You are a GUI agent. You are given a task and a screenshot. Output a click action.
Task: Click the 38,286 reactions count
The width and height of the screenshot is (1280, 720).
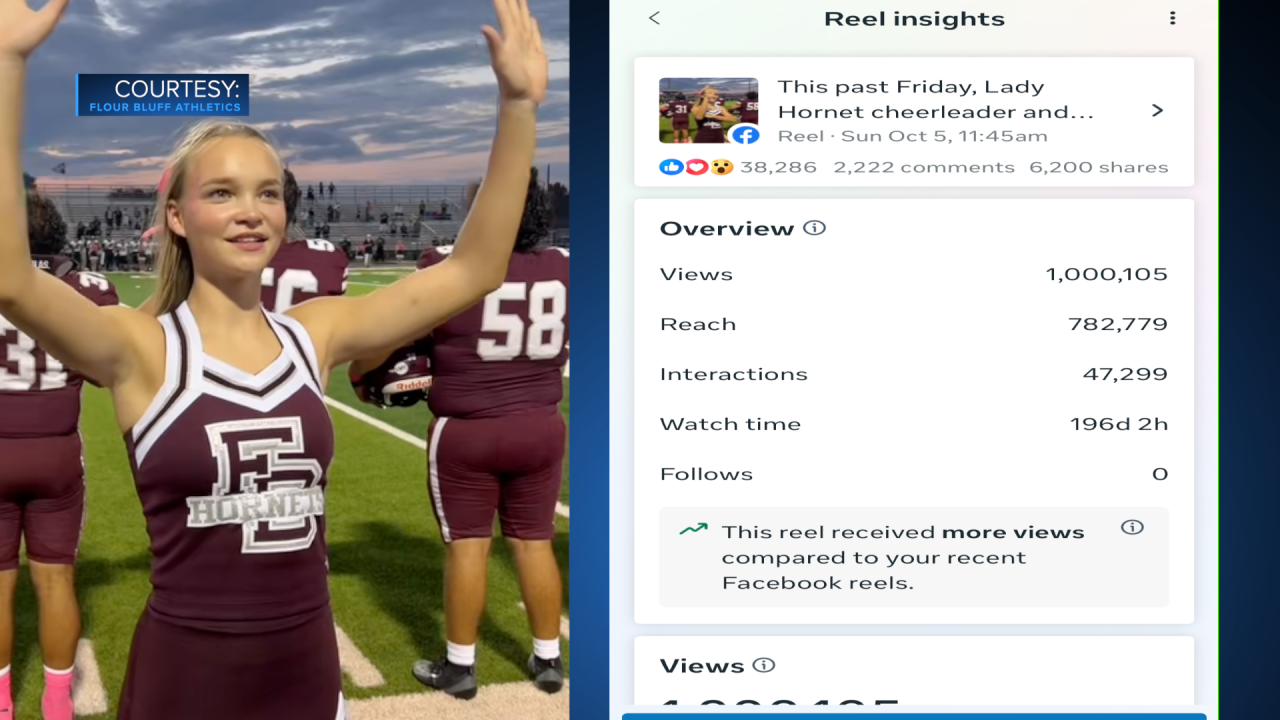coord(778,167)
